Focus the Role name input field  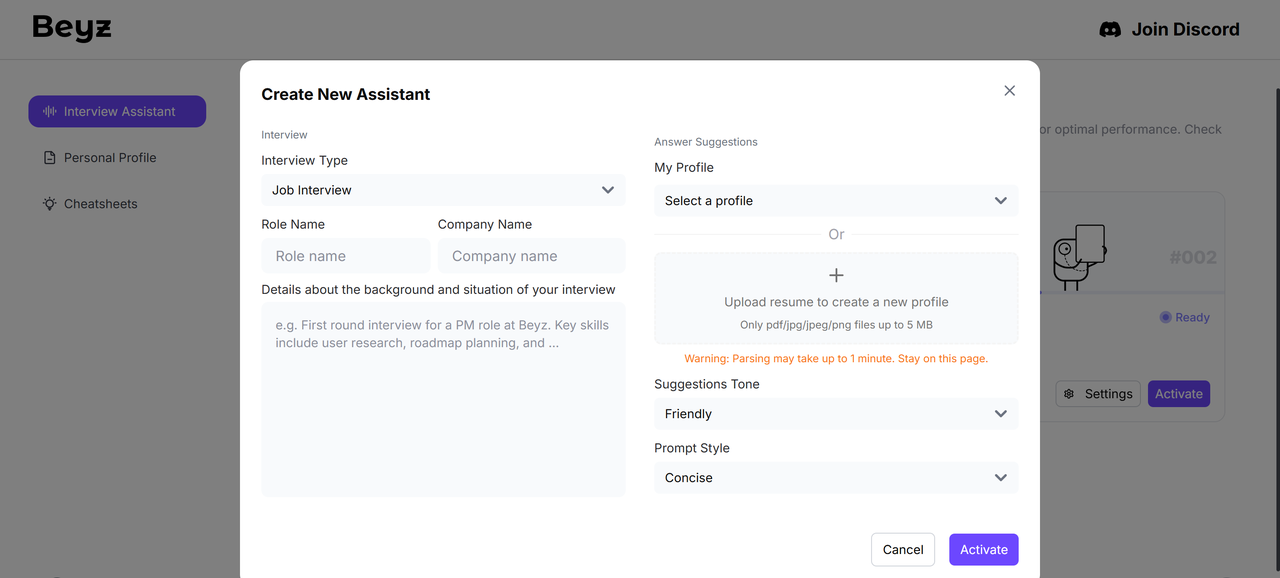[345, 256]
